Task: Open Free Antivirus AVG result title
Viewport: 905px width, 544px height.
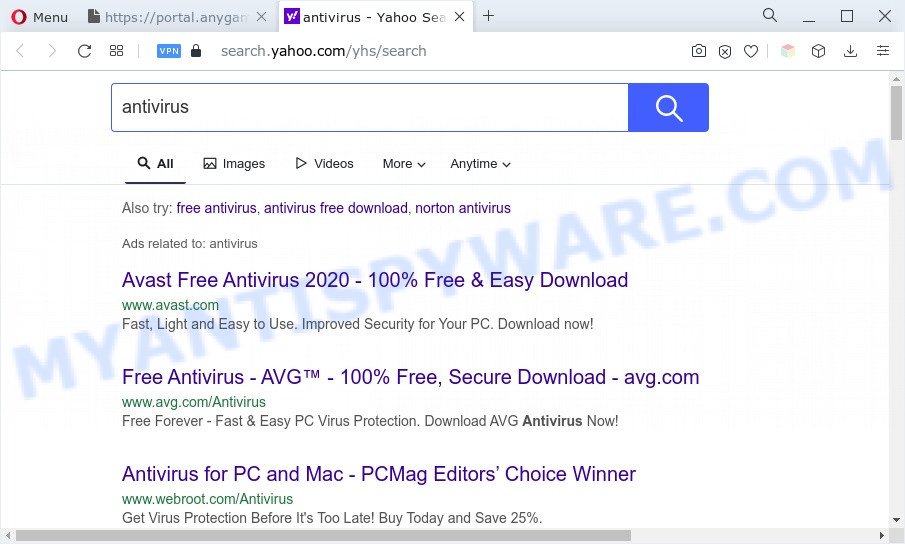Action: point(410,377)
